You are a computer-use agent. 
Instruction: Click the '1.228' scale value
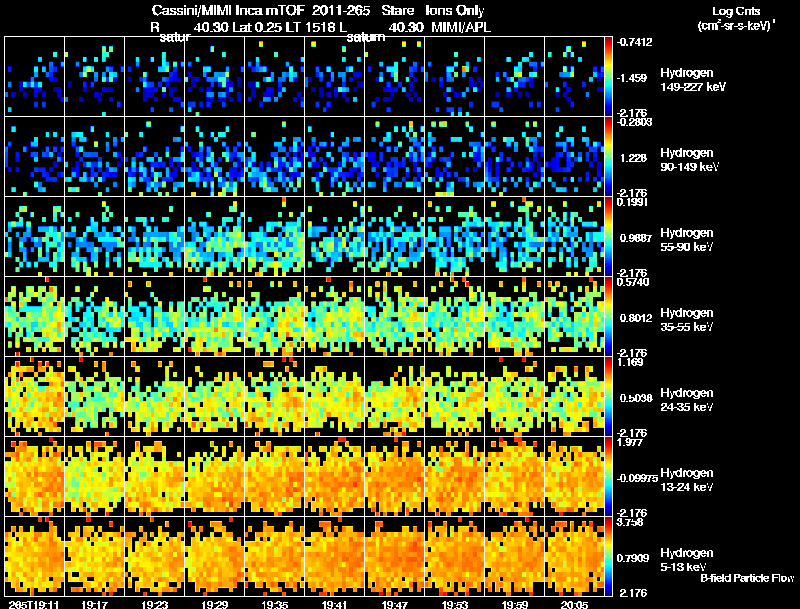pyautogui.click(x=633, y=158)
